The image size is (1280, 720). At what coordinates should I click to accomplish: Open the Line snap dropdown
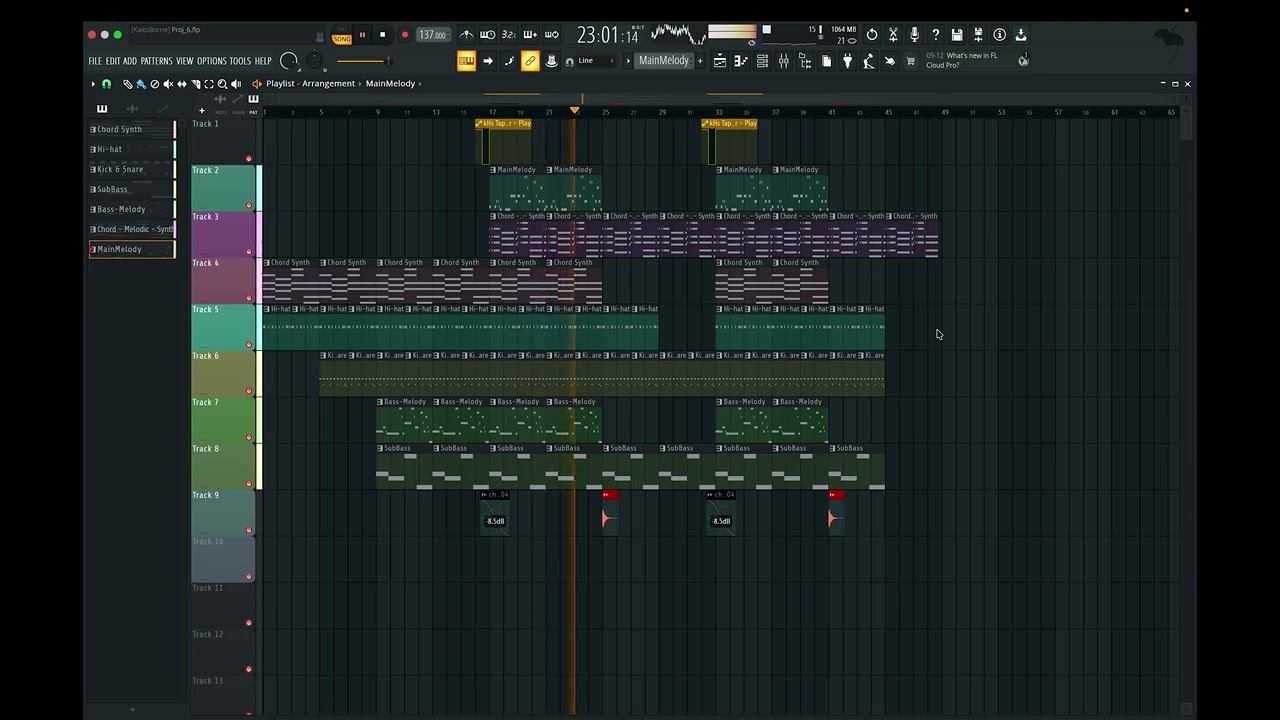point(595,60)
